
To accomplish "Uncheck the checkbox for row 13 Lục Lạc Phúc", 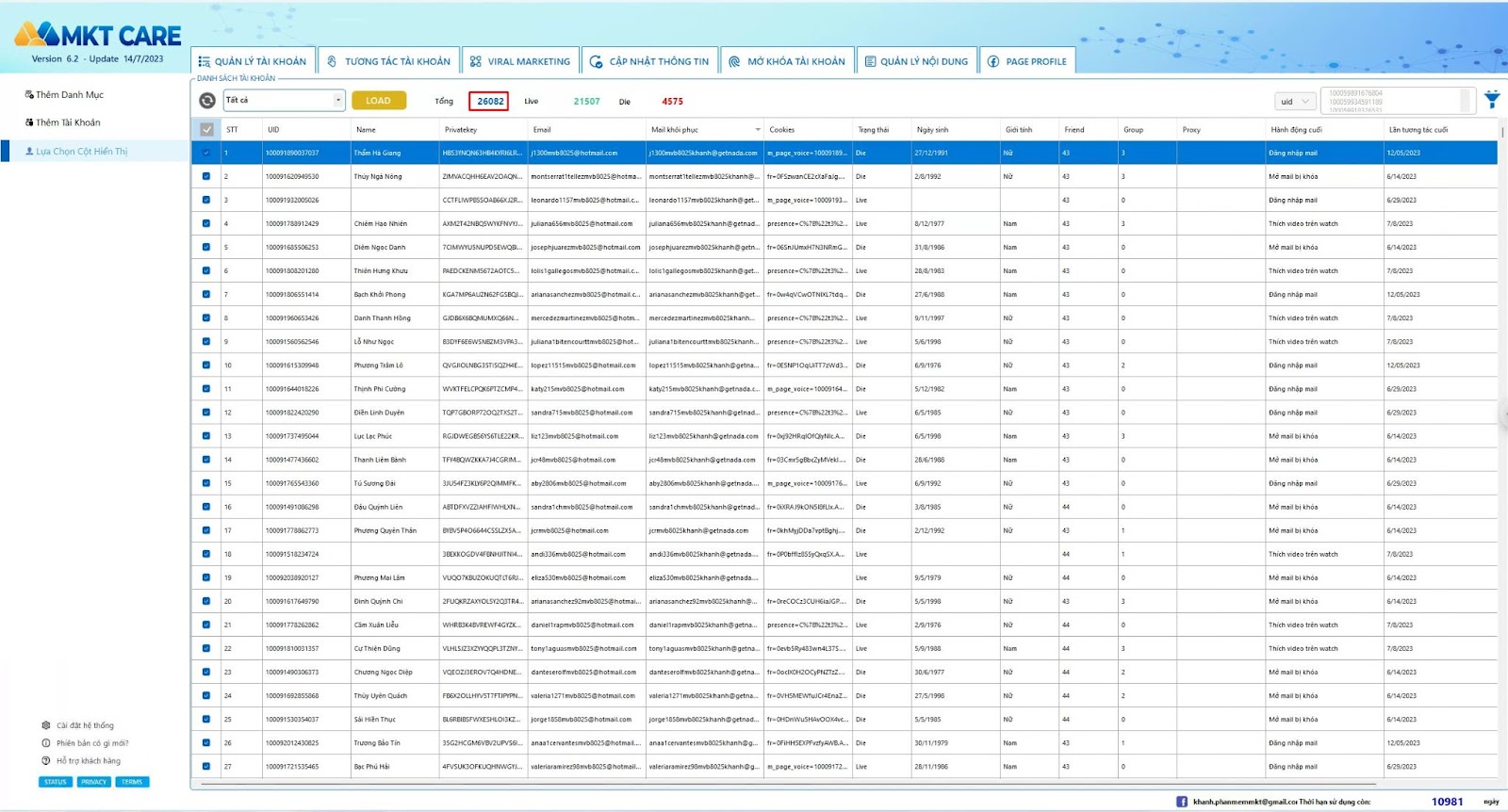I will click(206, 436).
